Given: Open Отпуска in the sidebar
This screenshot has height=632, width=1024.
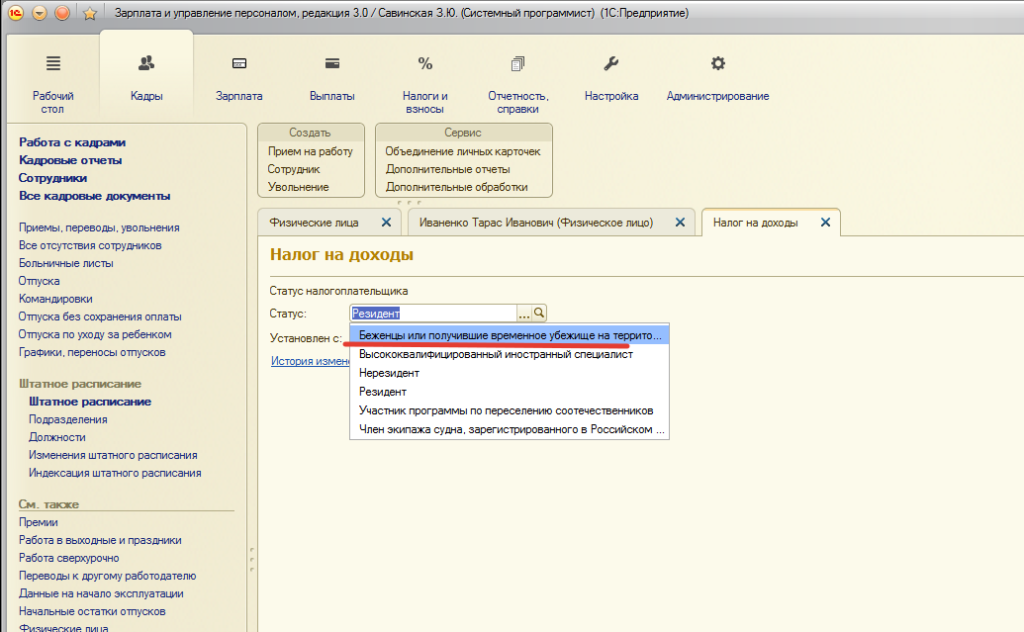Looking at the screenshot, I should [39, 281].
